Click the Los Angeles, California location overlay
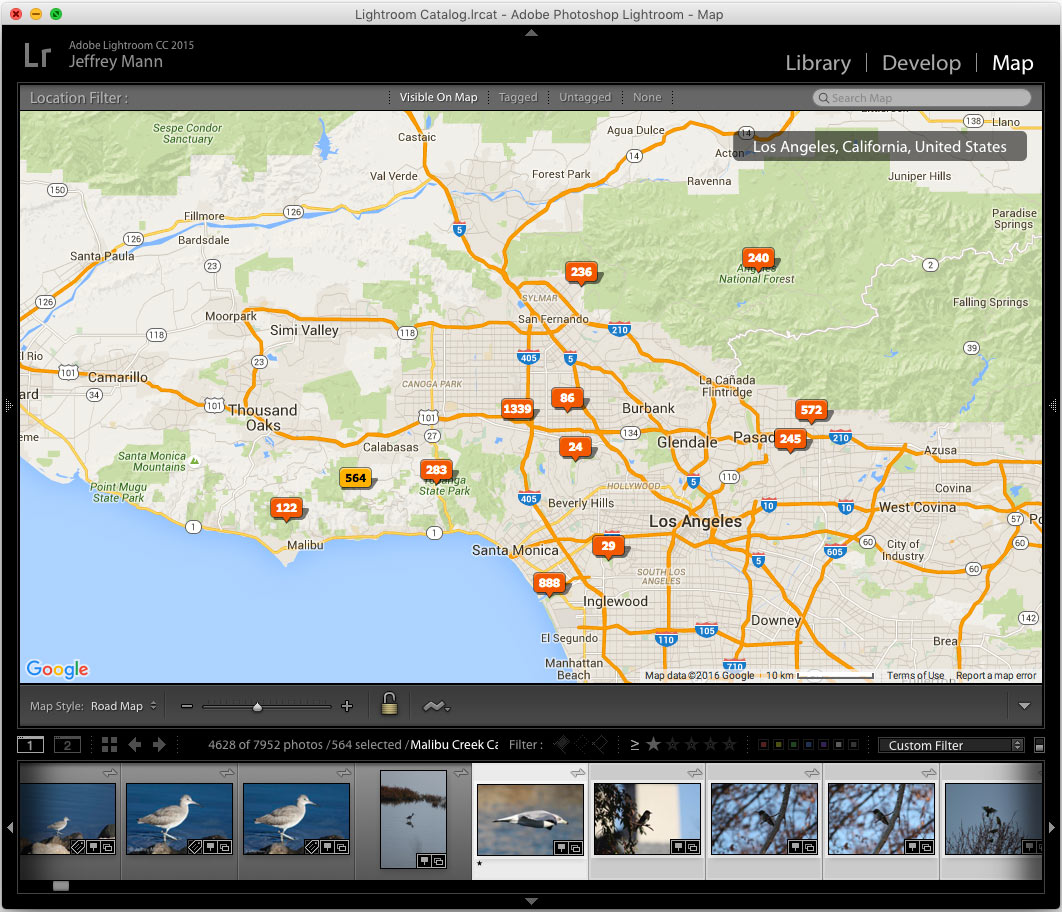 [880, 146]
